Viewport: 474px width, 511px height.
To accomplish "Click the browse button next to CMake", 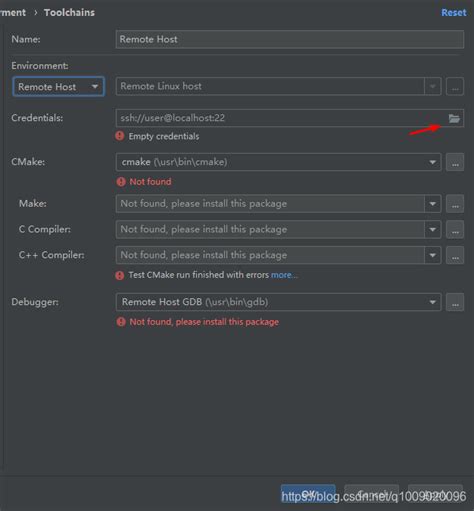I will coord(455,162).
